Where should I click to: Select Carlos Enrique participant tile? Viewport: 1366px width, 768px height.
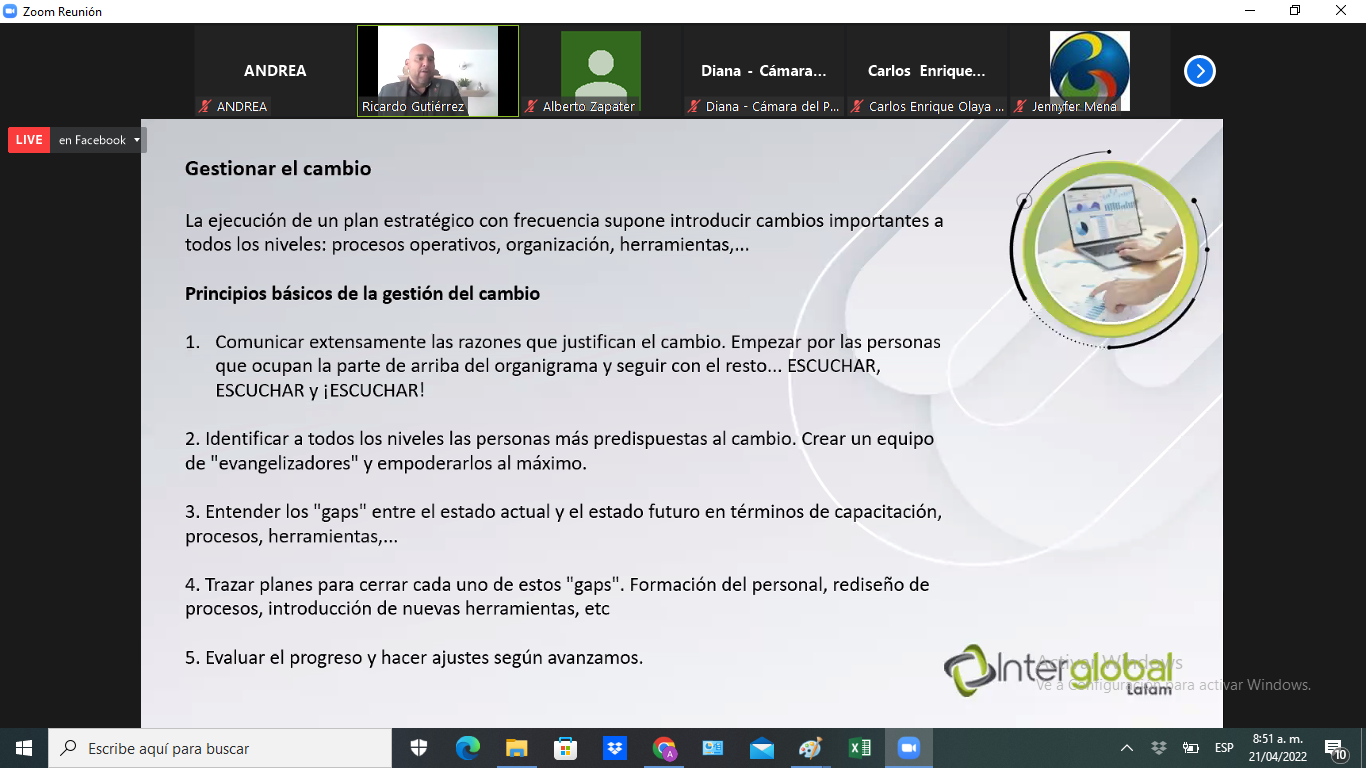tap(927, 71)
